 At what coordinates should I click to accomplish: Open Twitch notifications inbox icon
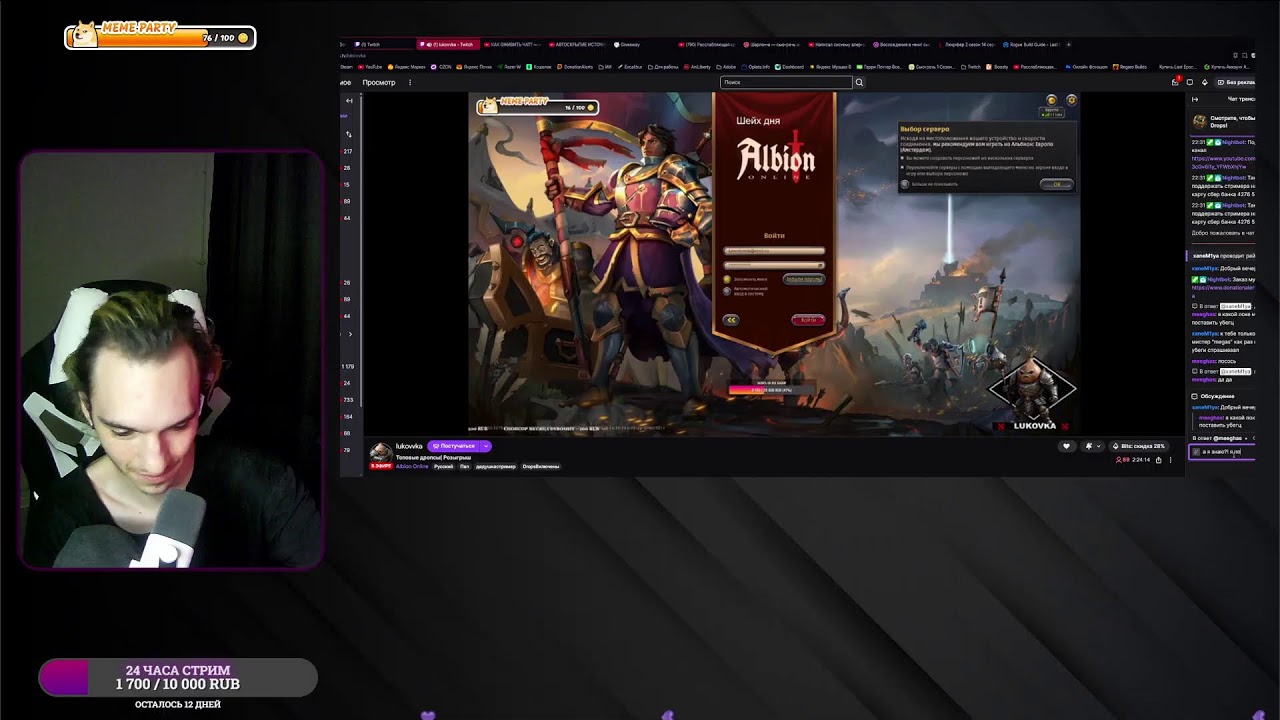1175,82
